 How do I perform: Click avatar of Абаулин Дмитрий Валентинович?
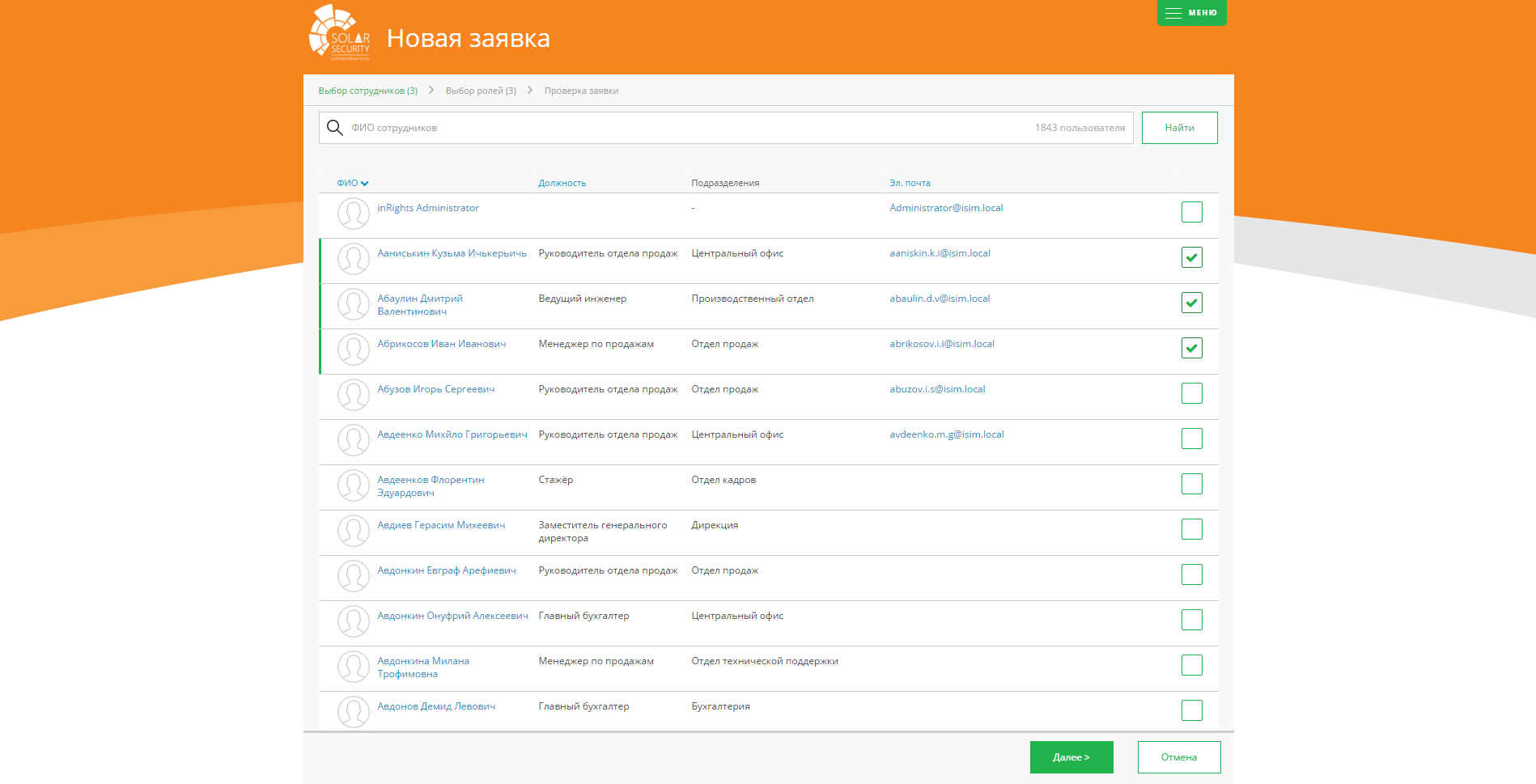(x=354, y=305)
